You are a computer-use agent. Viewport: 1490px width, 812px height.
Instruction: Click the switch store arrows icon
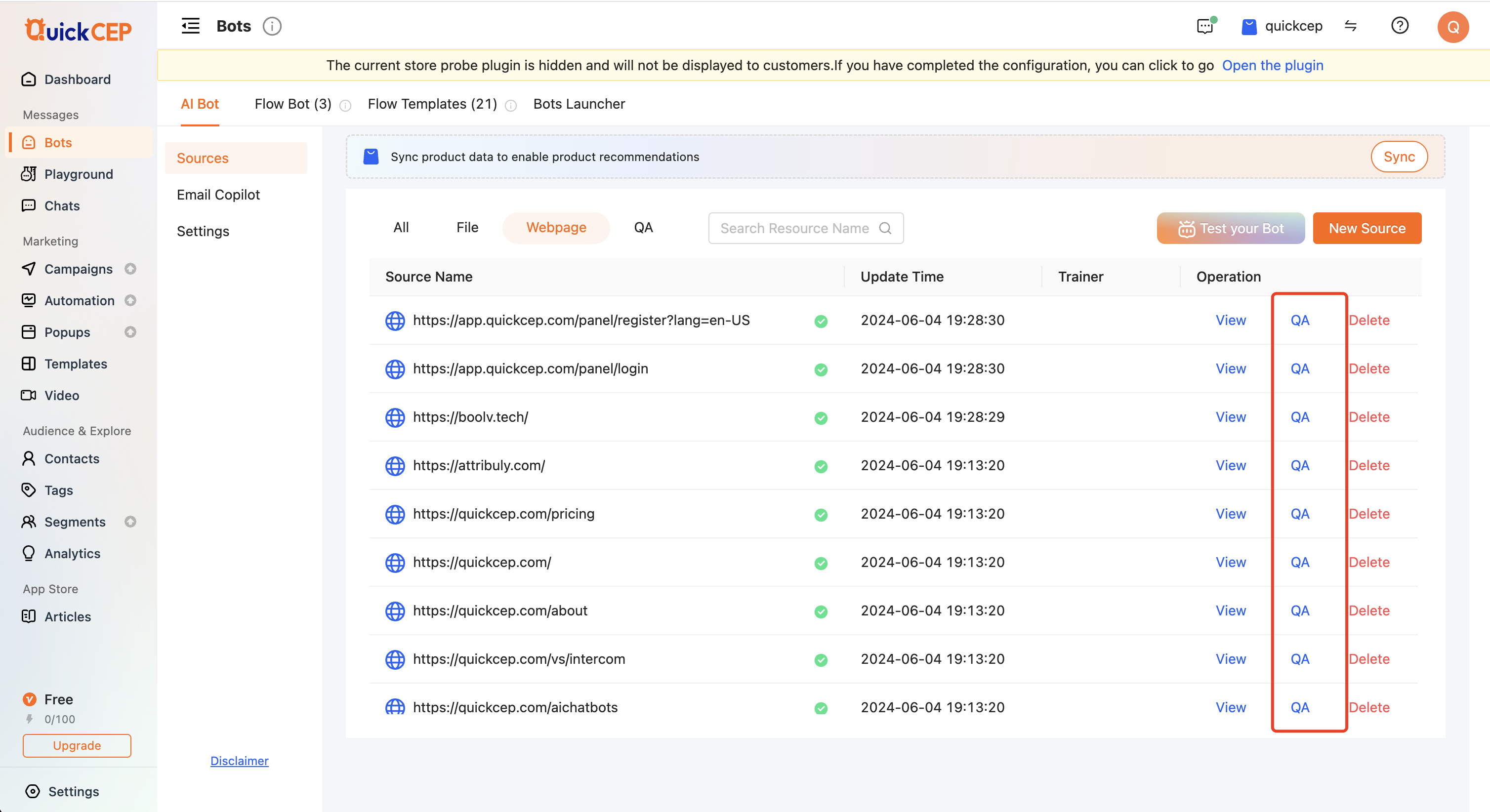[1350, 26]
